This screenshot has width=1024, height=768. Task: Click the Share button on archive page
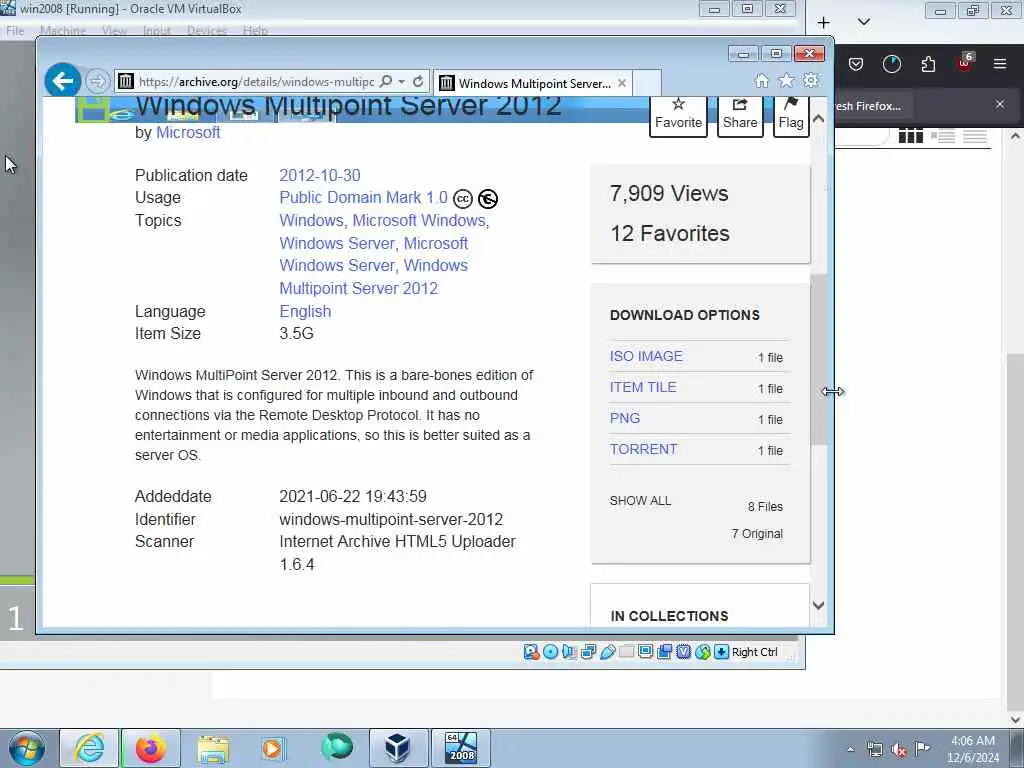[740, 114]
